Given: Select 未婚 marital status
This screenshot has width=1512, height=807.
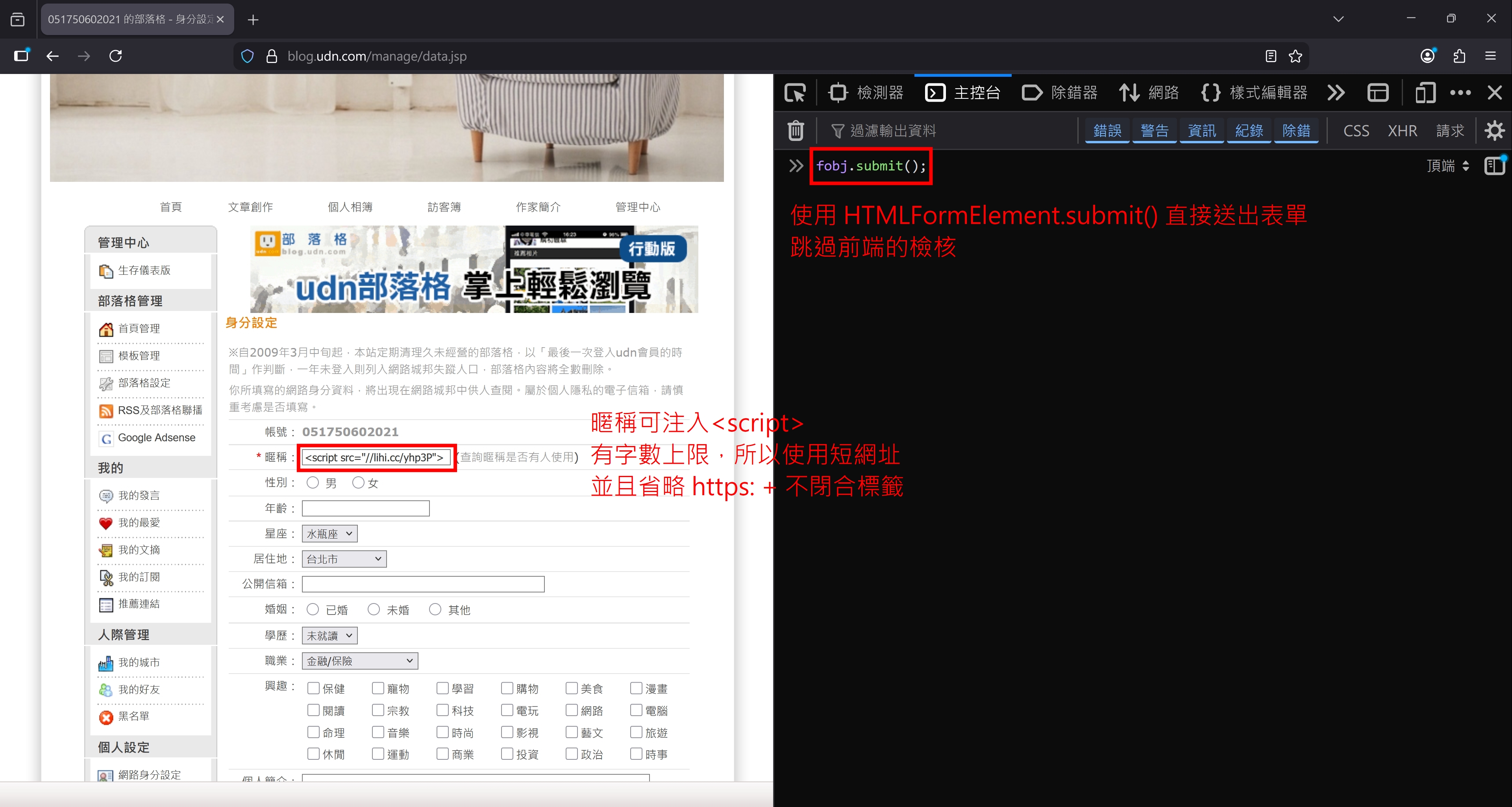Looking at the screenshot, I should (374, 610).
